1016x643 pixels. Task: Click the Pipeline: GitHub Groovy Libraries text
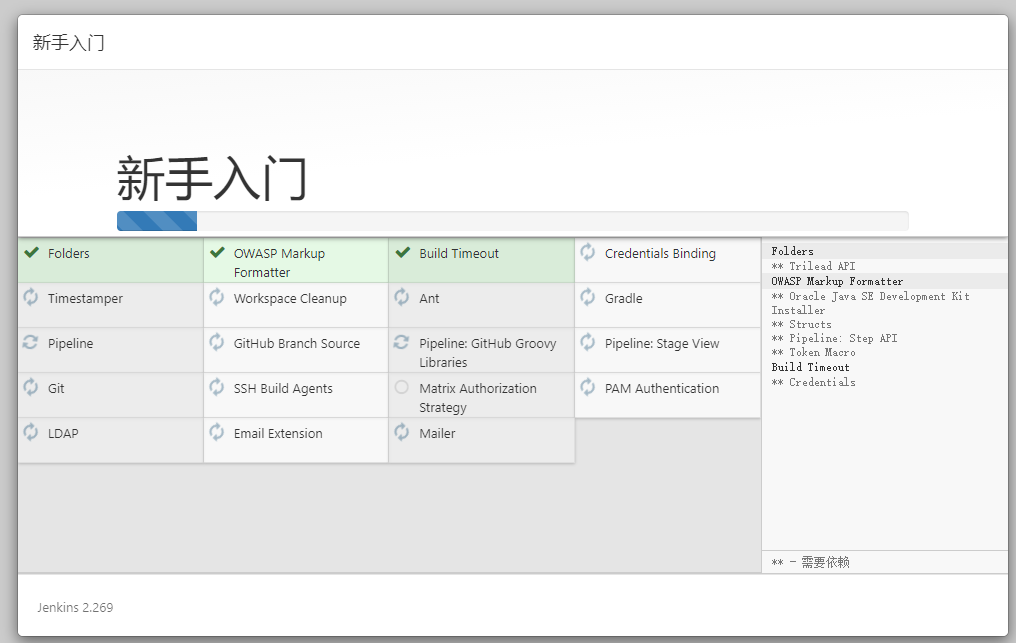click(x=488, y=353)
